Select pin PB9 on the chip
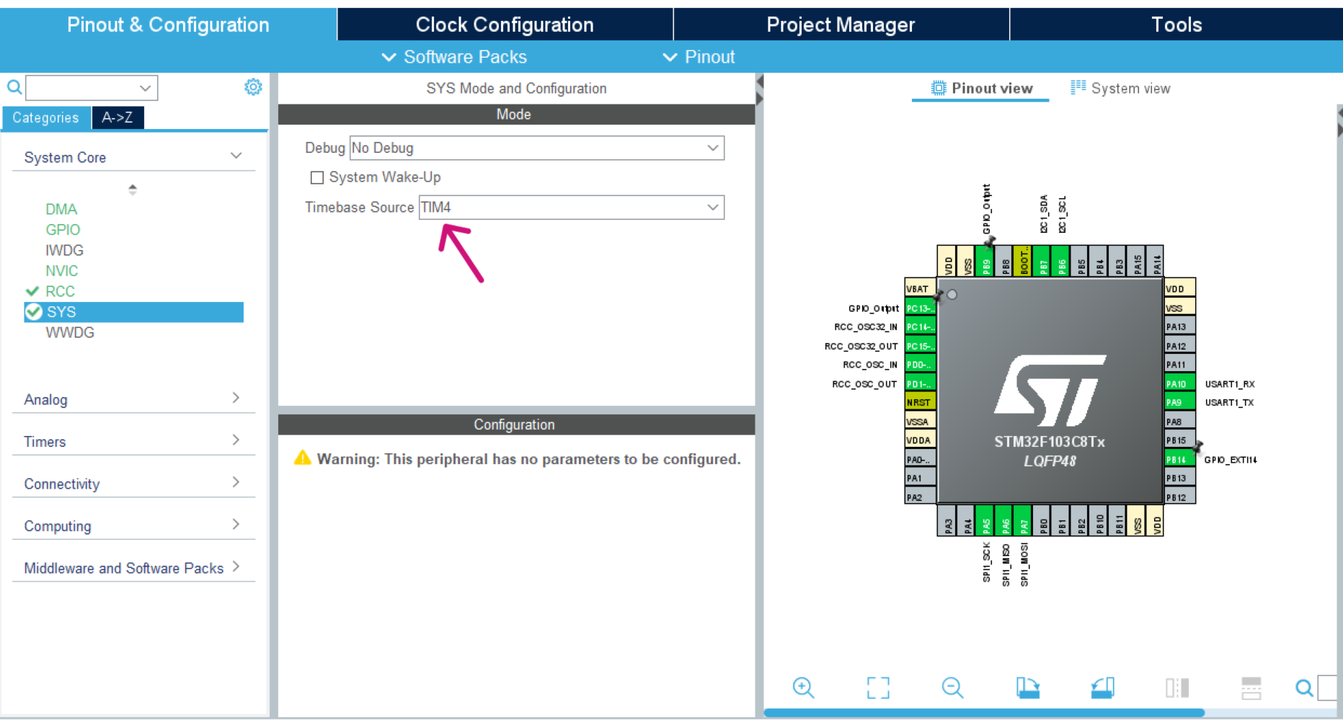The image size is (1343, 720). tap(986, 262)
